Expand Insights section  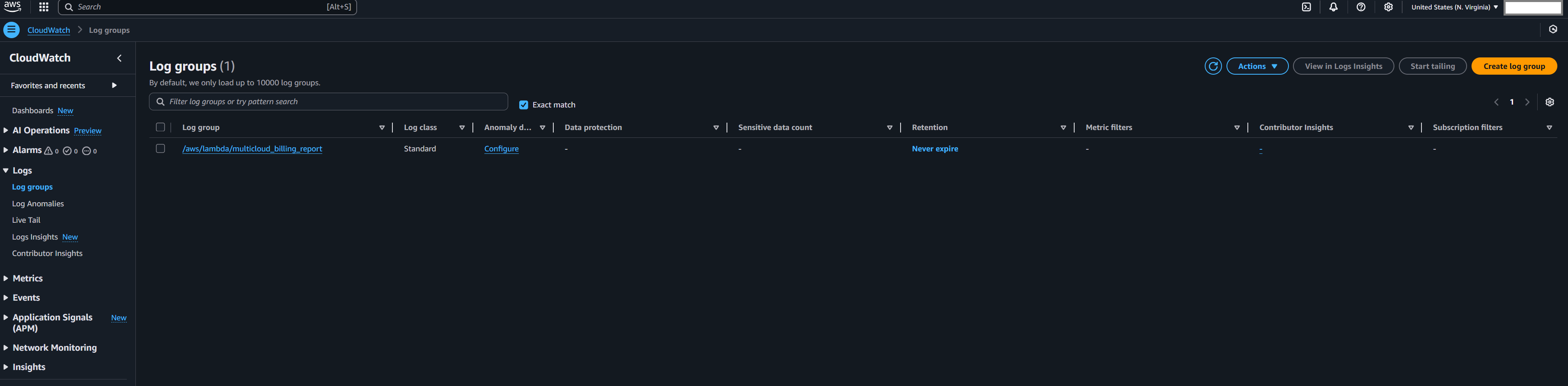(6, 367)
